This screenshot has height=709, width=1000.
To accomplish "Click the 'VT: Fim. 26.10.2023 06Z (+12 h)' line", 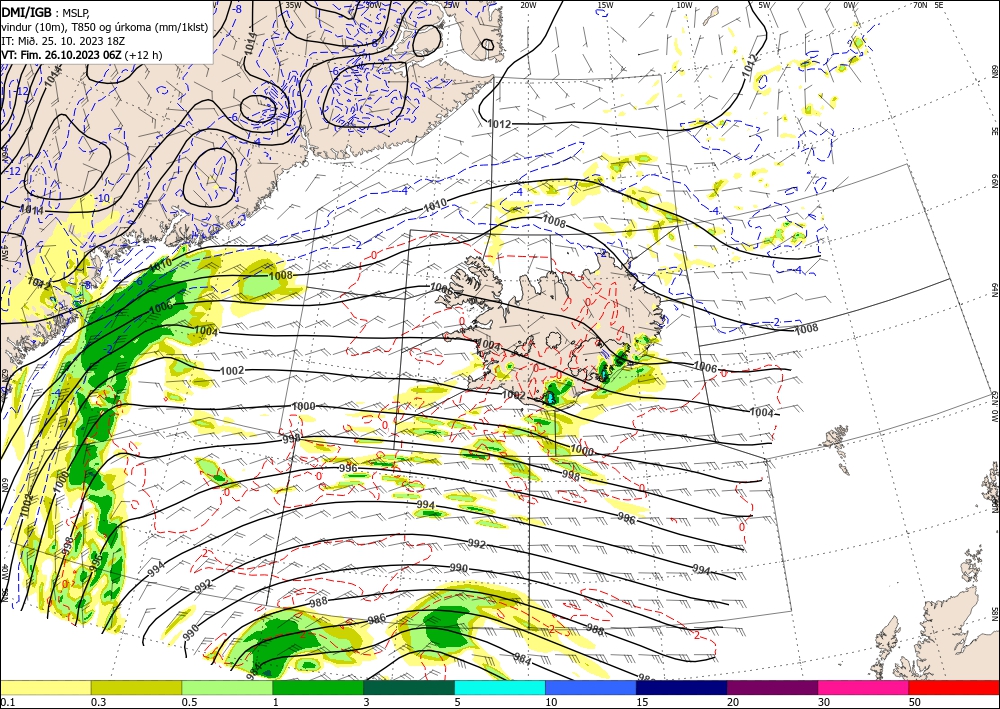I will 82,55.
